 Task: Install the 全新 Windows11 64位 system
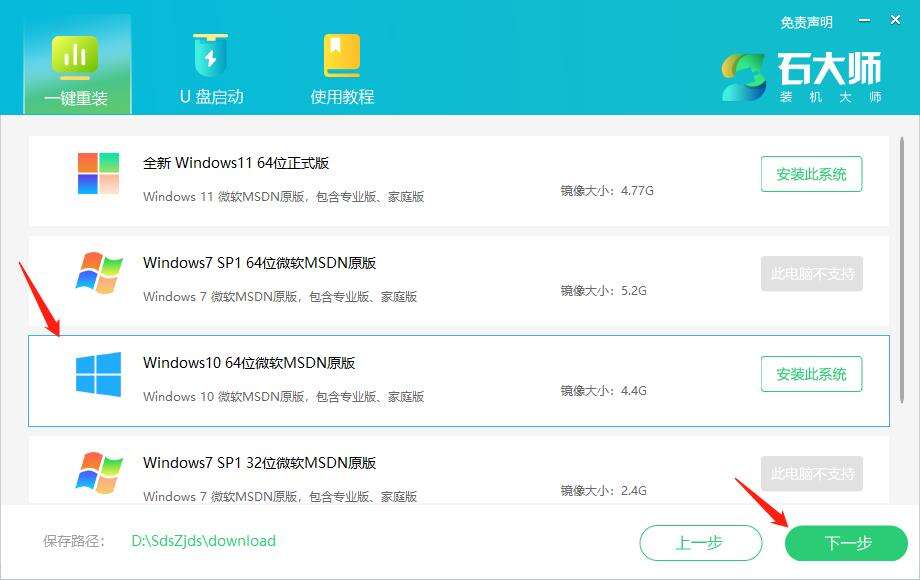811,174
